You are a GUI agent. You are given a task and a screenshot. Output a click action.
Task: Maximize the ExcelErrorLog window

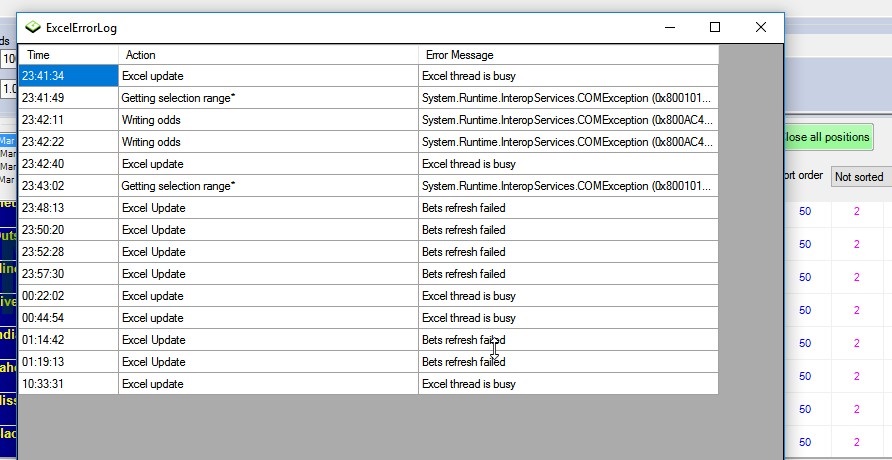coord(715,27)
